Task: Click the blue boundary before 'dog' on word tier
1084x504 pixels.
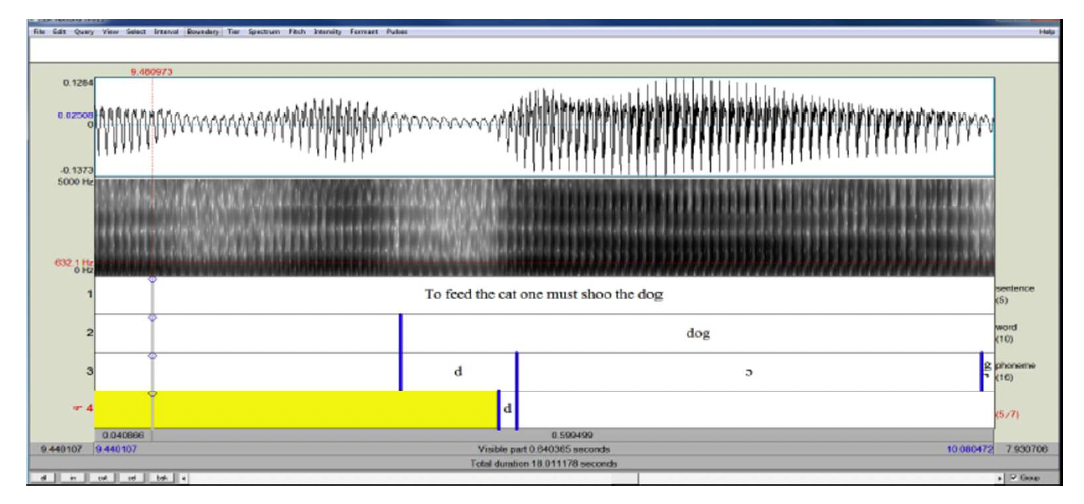Action: (401, 333)
